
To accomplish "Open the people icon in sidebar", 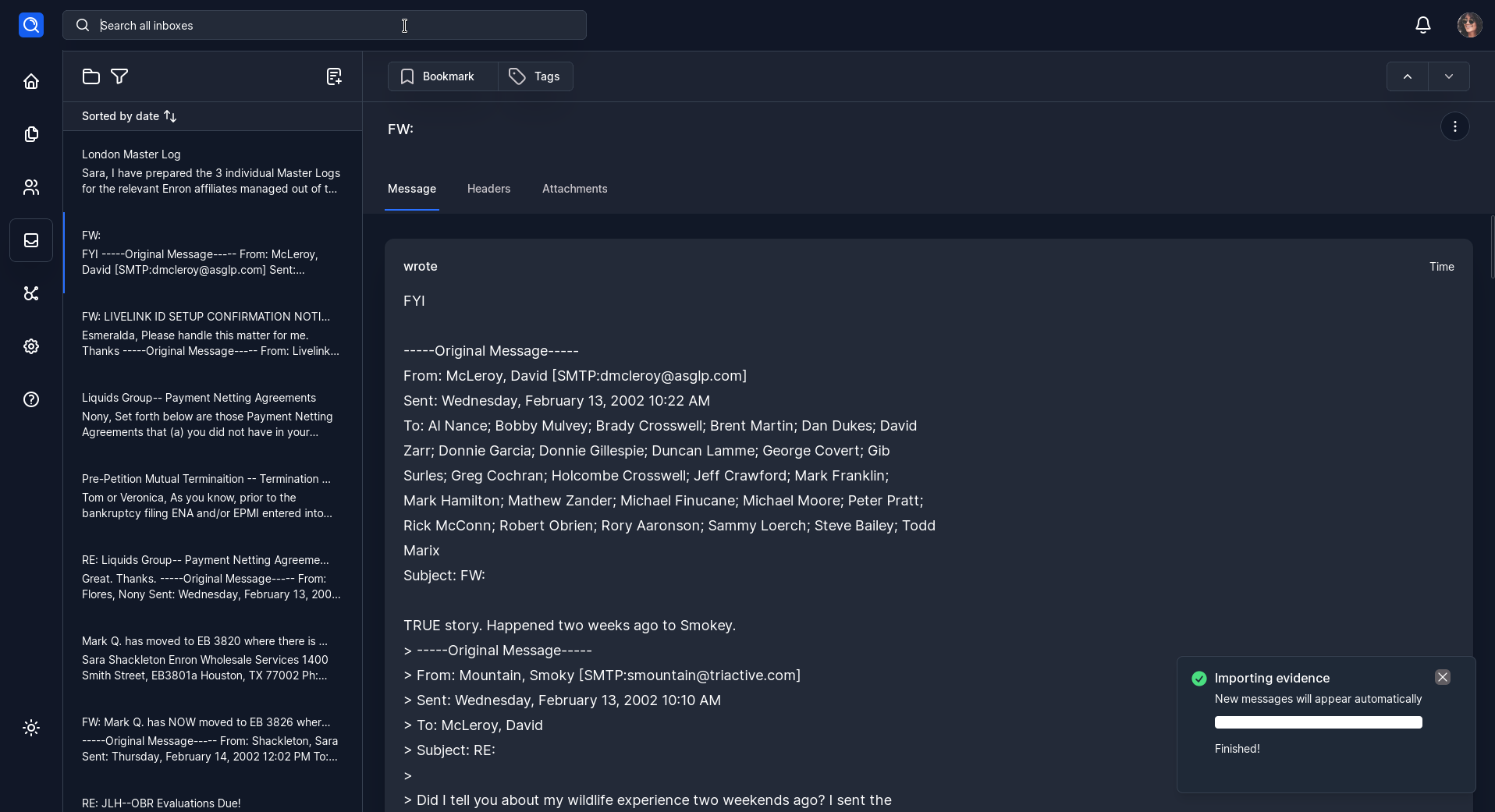I will tap(31, 187).
